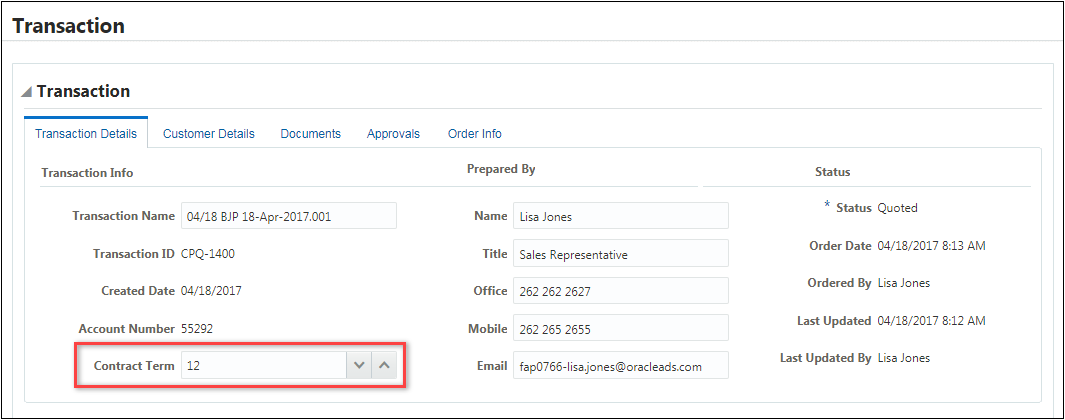Click the Contract Term up arrow

[x=384, y=366]
